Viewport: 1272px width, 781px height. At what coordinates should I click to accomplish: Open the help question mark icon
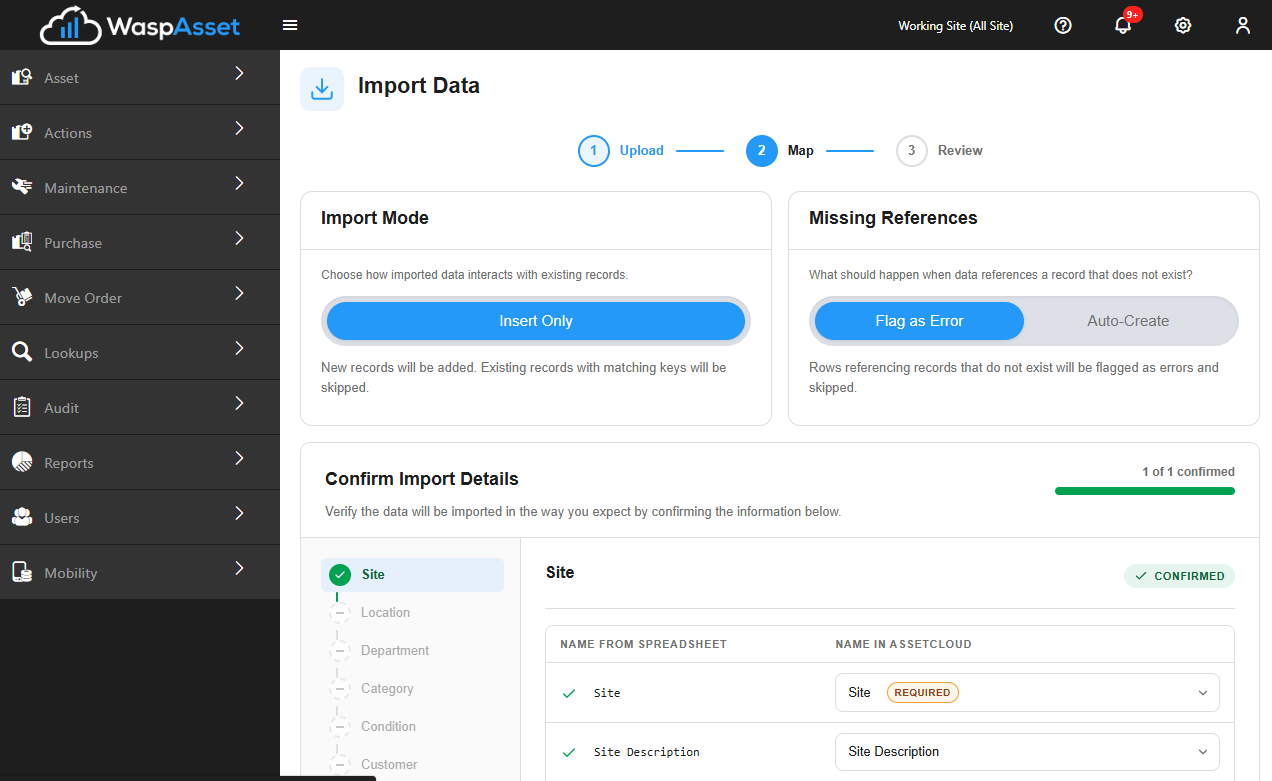(1063, 25)
